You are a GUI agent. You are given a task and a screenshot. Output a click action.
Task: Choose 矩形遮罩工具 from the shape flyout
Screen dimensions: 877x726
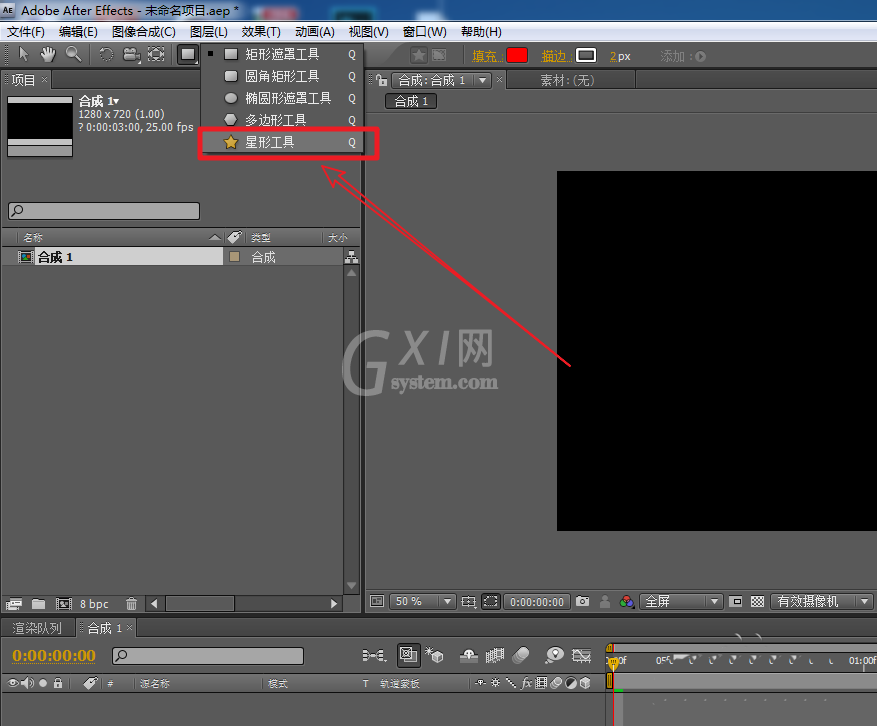pyautogui.click(x=282, y=54)
